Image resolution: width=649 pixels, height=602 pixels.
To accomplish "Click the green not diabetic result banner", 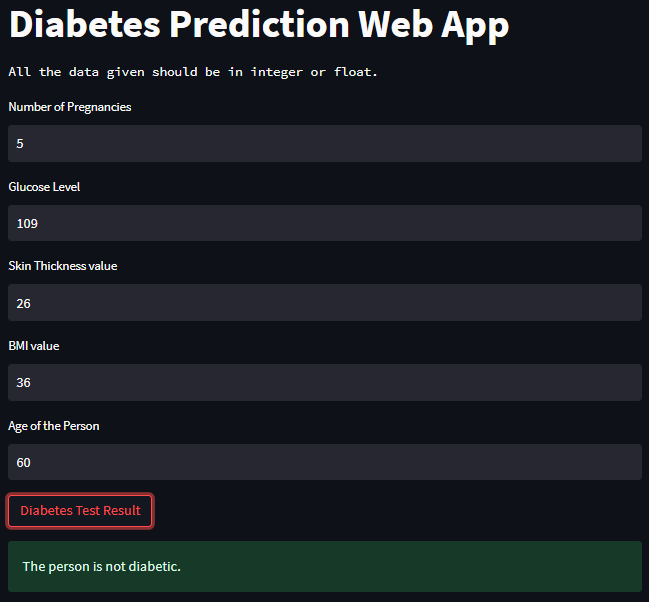I will coord(325,566).
